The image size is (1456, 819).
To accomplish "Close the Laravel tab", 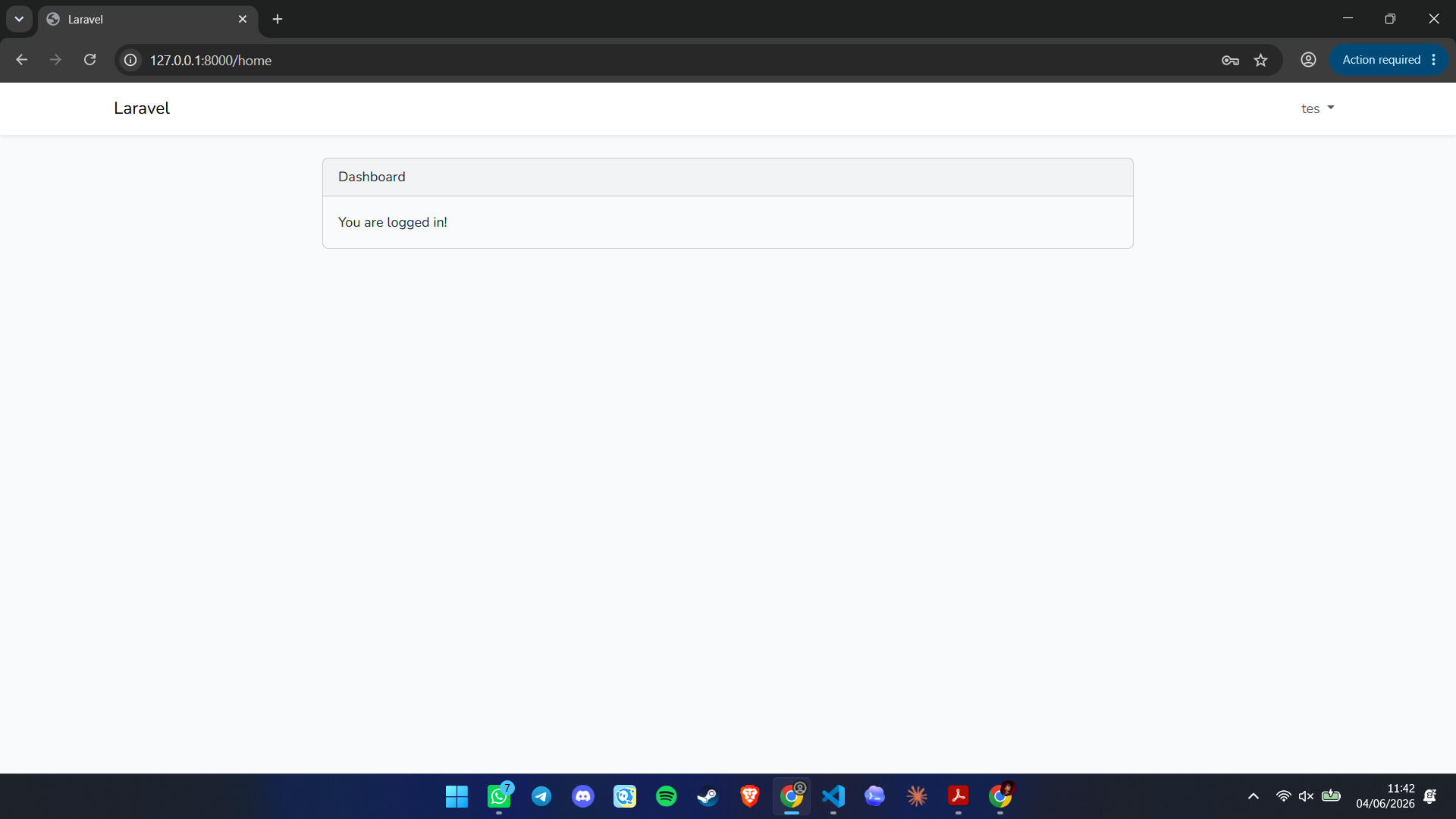I will pyautogui.click(x=243, y=19).
